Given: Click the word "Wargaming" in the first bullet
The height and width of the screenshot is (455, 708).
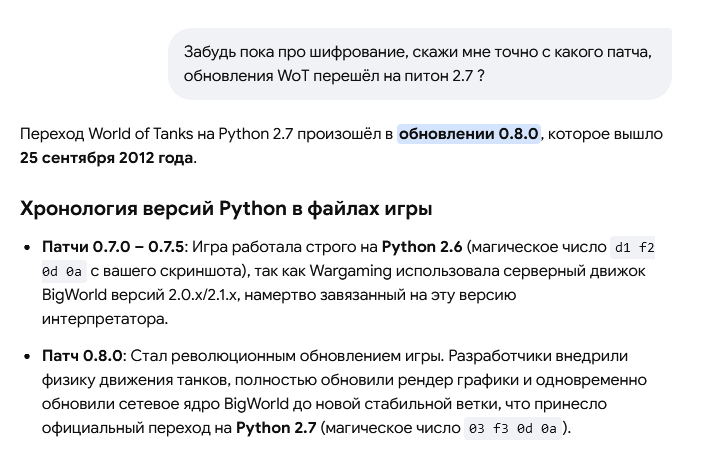Looking at the screenshot, I should [x=350, y=271].
